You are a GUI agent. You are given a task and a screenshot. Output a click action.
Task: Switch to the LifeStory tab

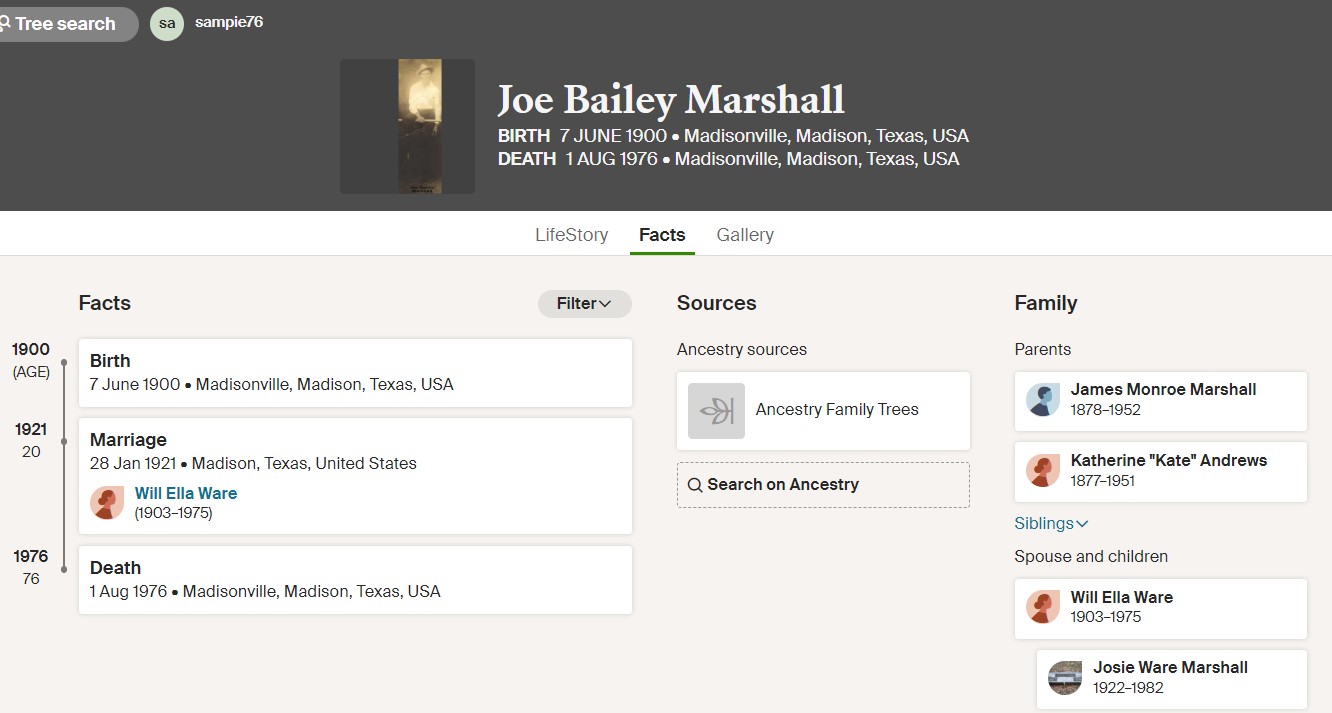[571, 235]
